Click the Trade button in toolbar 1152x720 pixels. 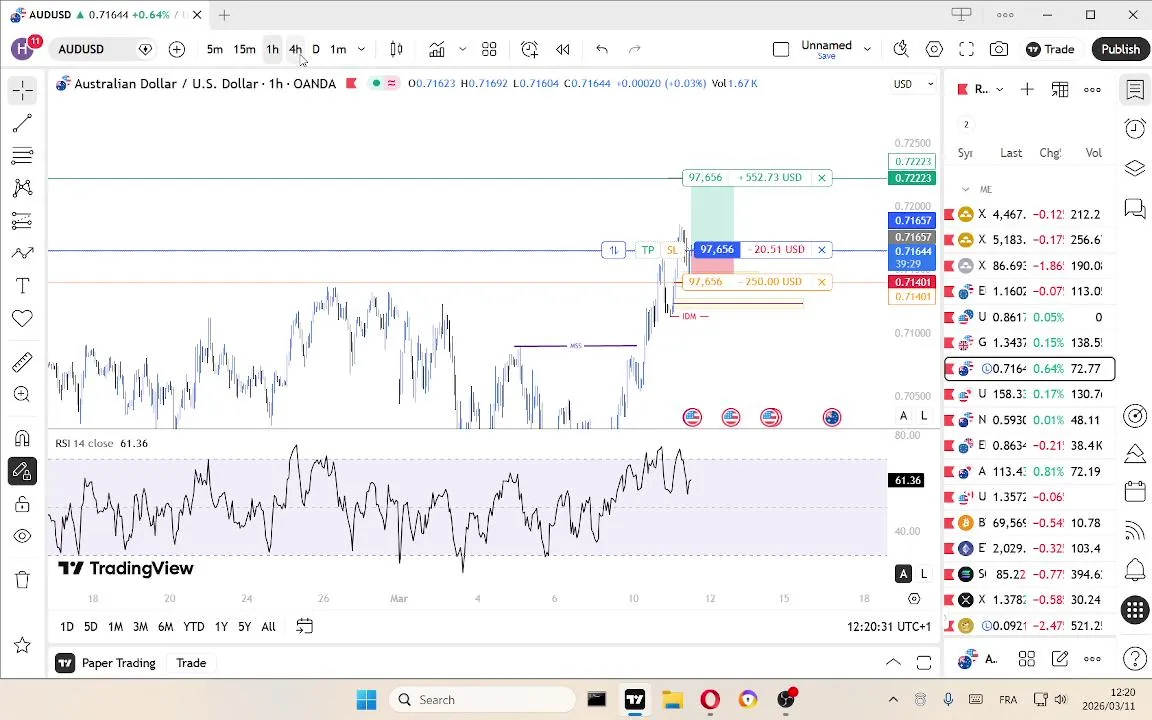(x=1051, y=49)
